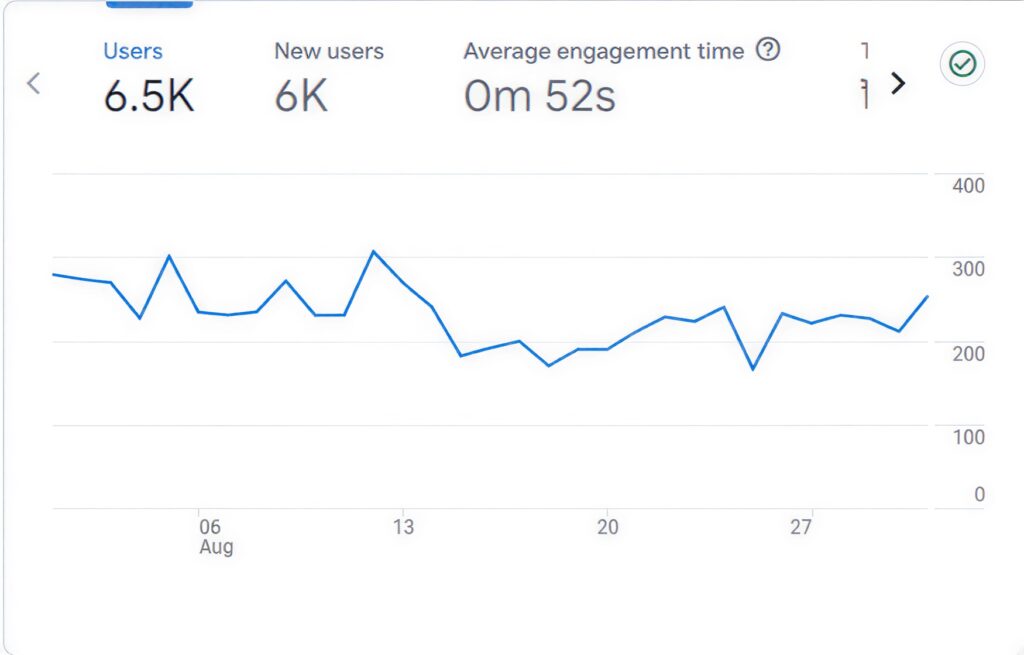
Task: Click the 13 date label
Action: coord(404,526)
